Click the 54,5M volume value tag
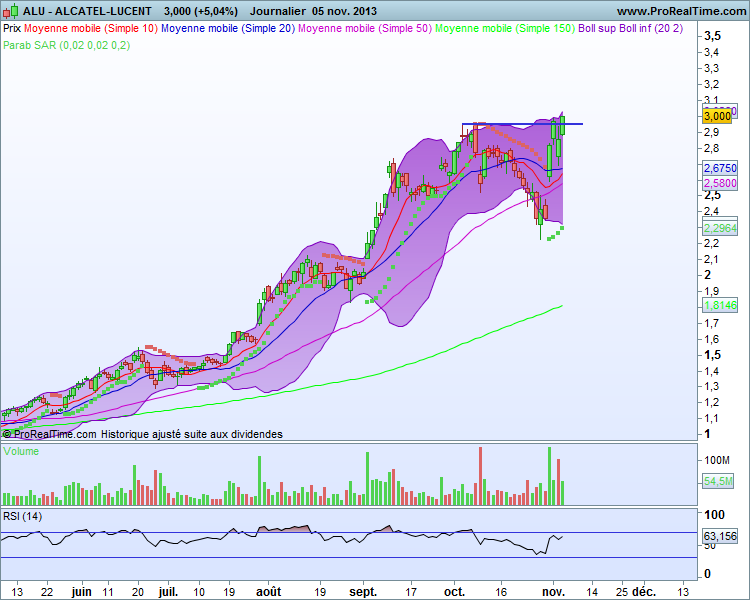Viewport: 750px width, 600px height. (x=718, y=481)
